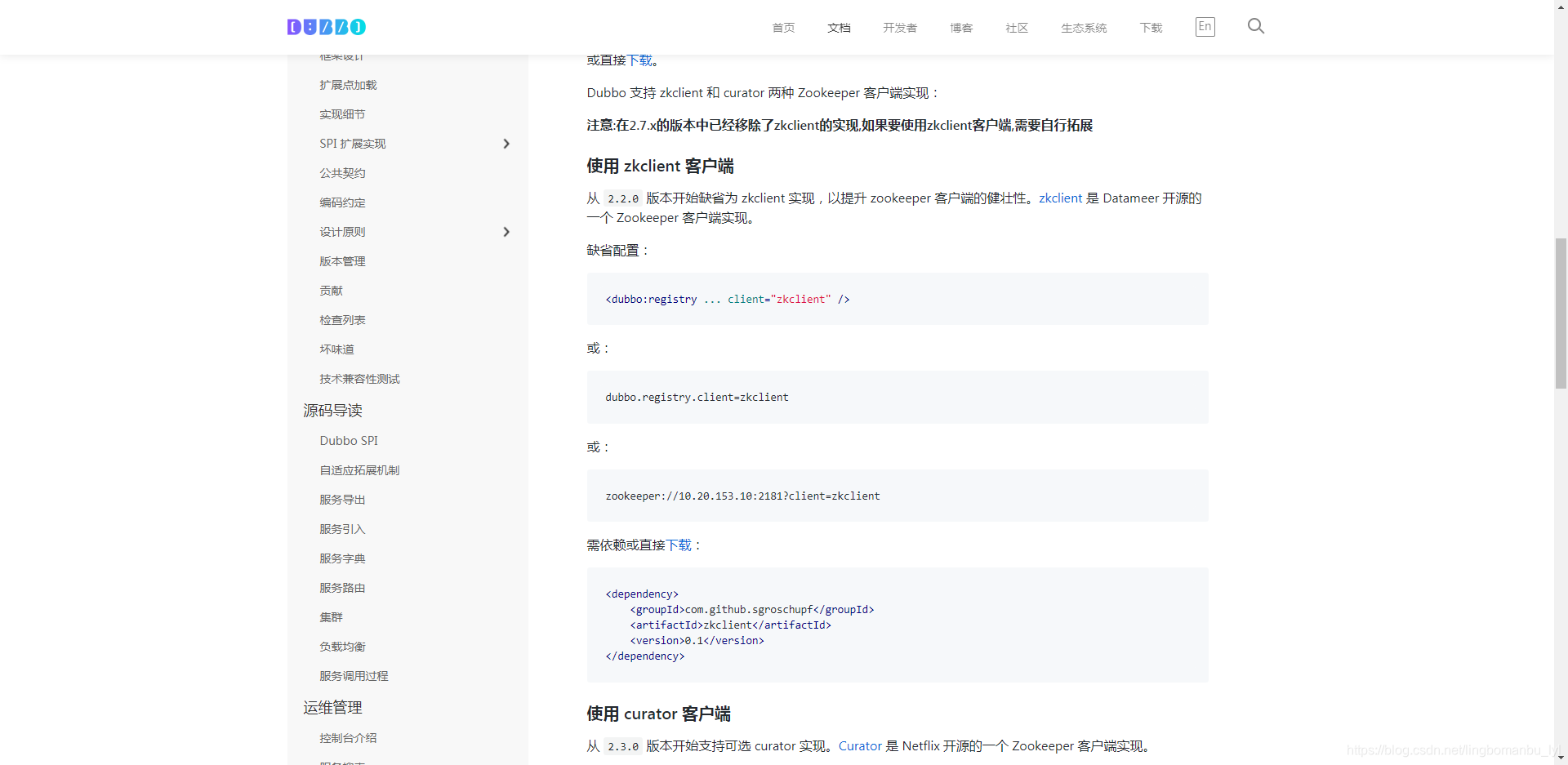Click the Dubbo logo

tap(327, 27)
